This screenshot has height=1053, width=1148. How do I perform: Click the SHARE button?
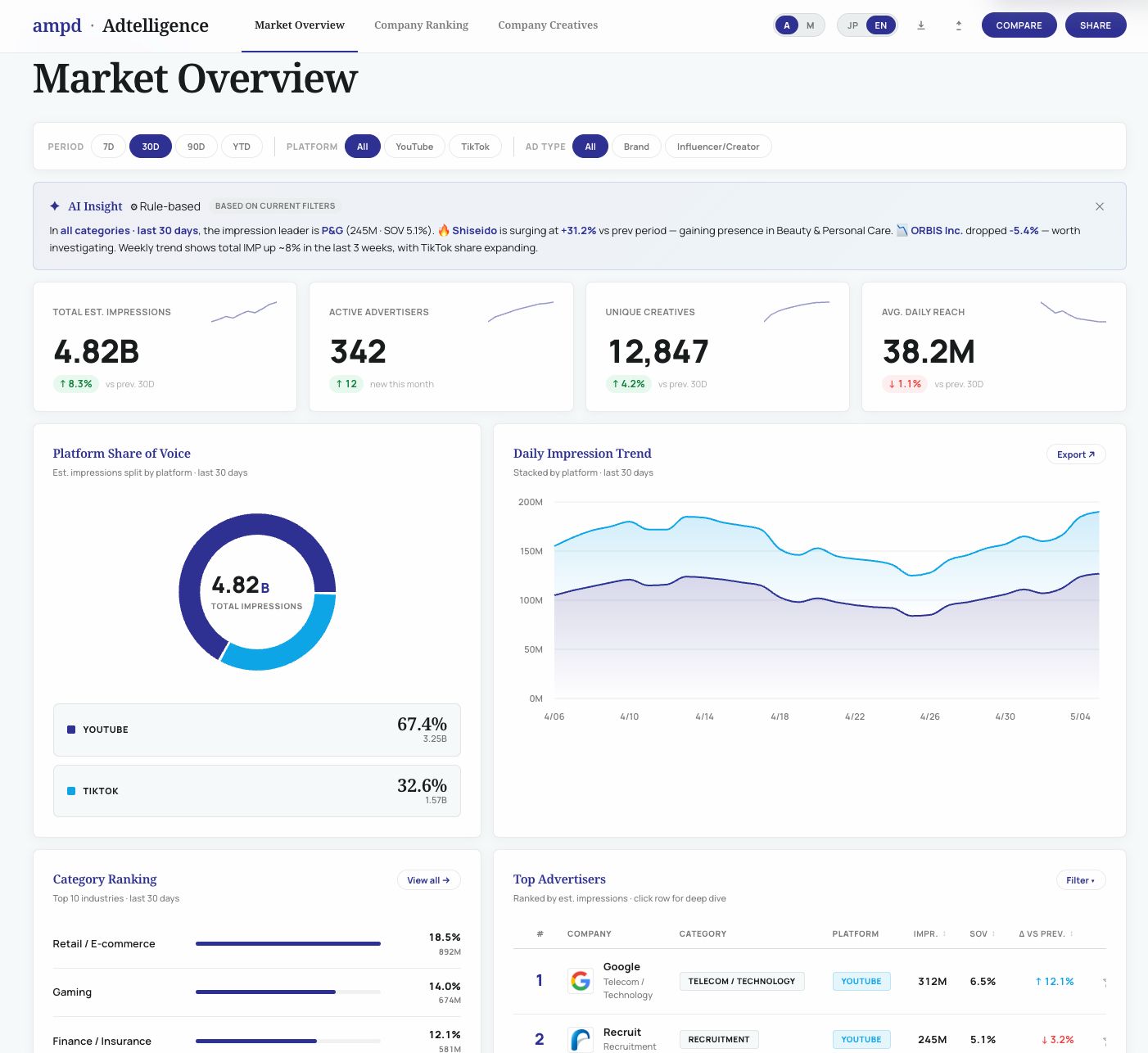(x=1096, y=25)
